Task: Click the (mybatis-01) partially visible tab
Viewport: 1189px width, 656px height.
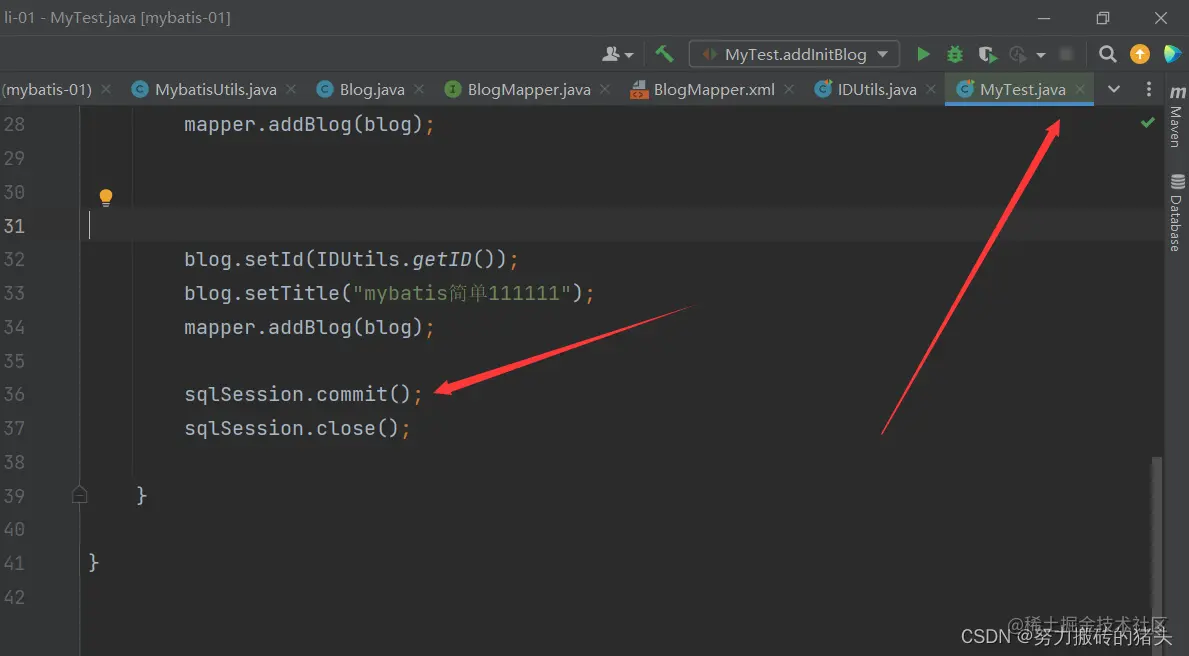Action: pyautogui.click(x=46, y=89)
